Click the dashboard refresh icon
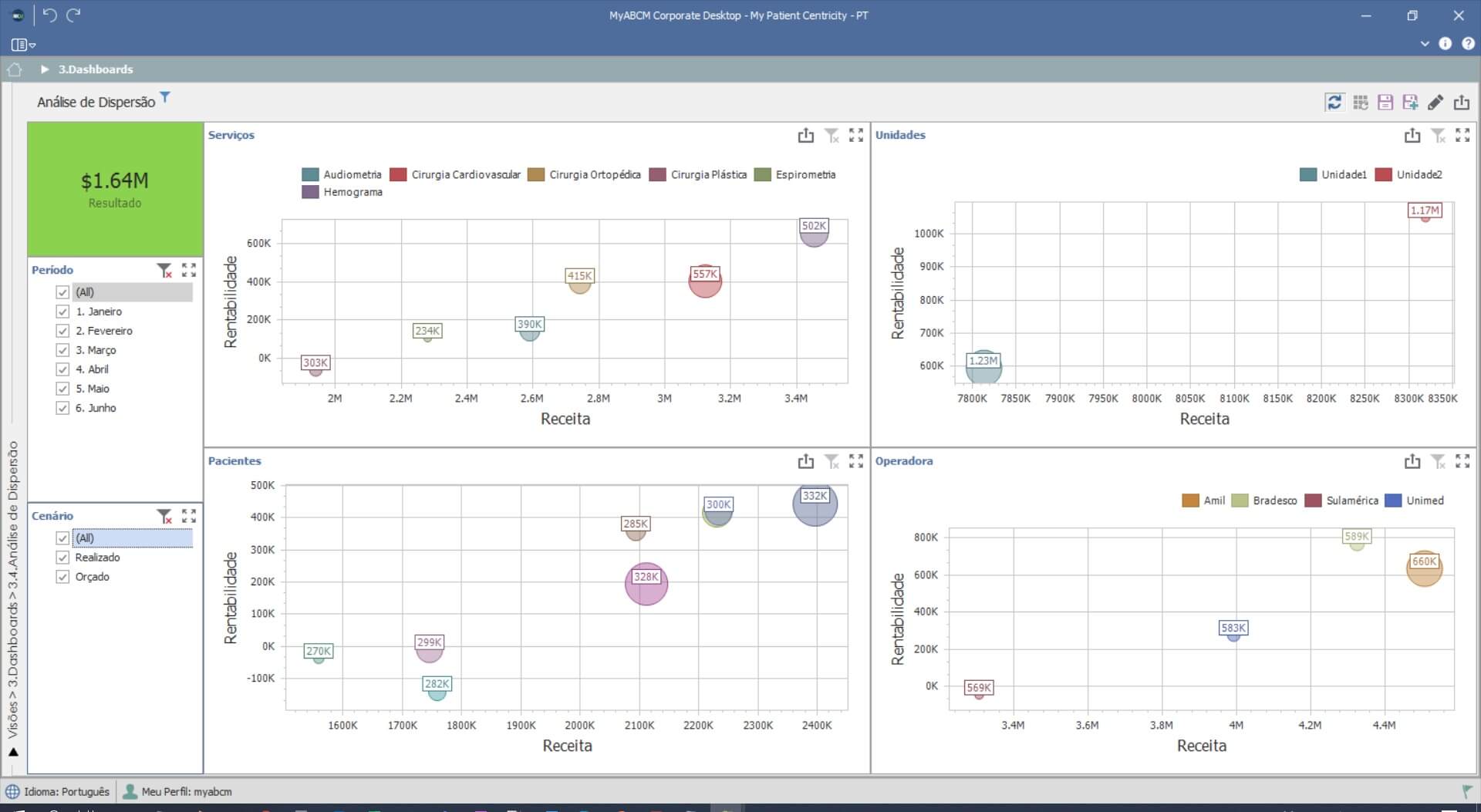 coord(1334,102)
